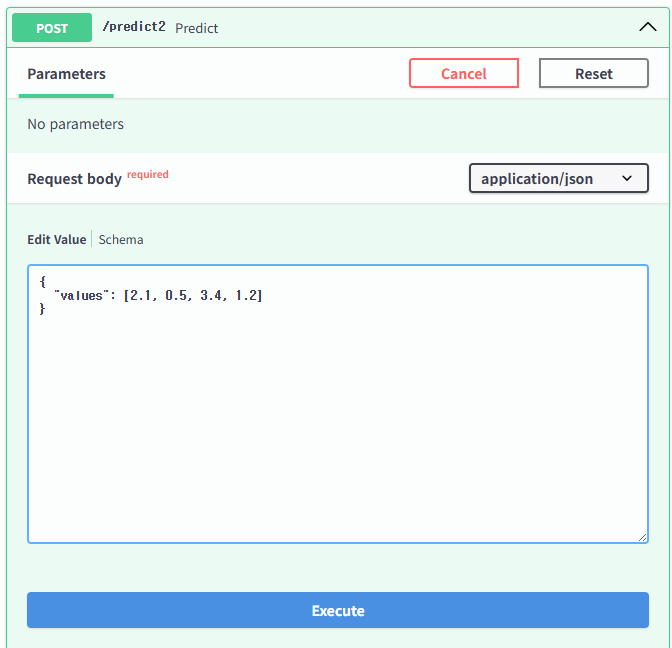Image resolution: width=672 pixels, height=648 pixels.
Task: Switch to the Edit Value view
Action: click(x=56, y=240)
